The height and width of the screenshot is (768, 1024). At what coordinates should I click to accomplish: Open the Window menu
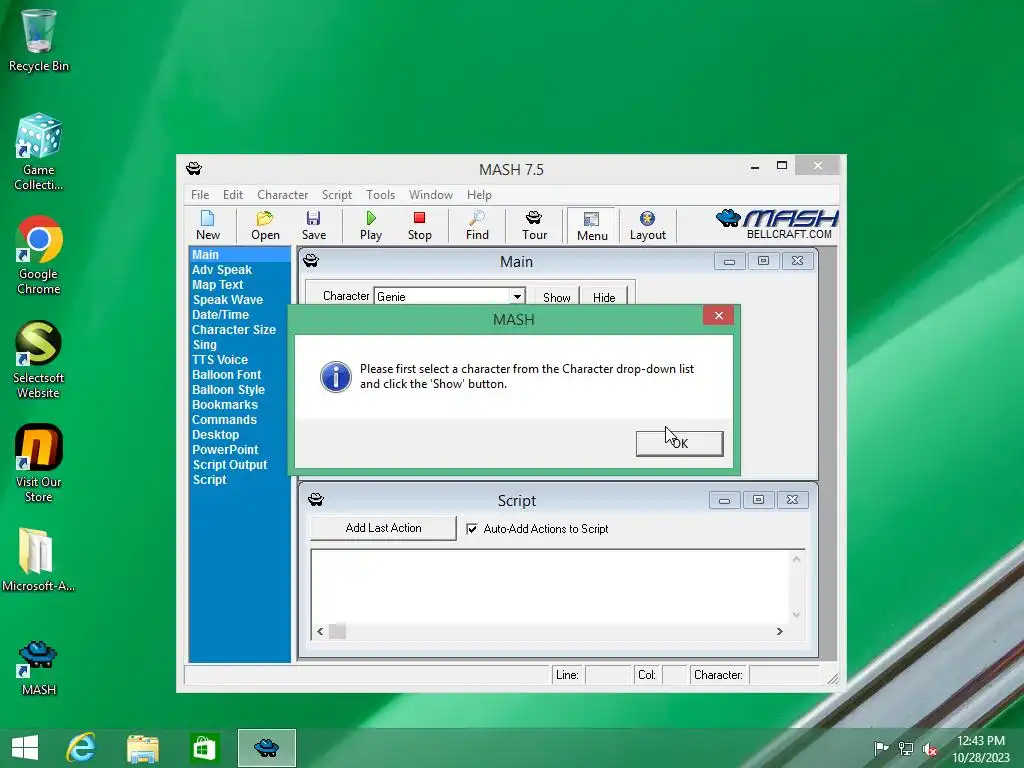coord(430,195)
